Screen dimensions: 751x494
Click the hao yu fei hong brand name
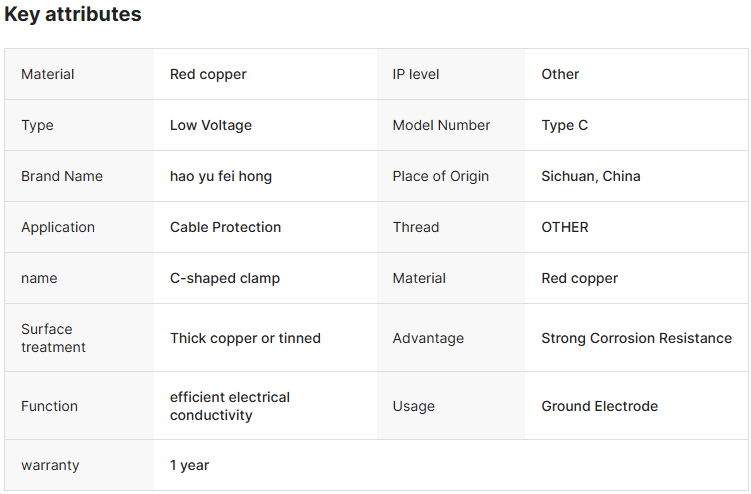point(221,176)
